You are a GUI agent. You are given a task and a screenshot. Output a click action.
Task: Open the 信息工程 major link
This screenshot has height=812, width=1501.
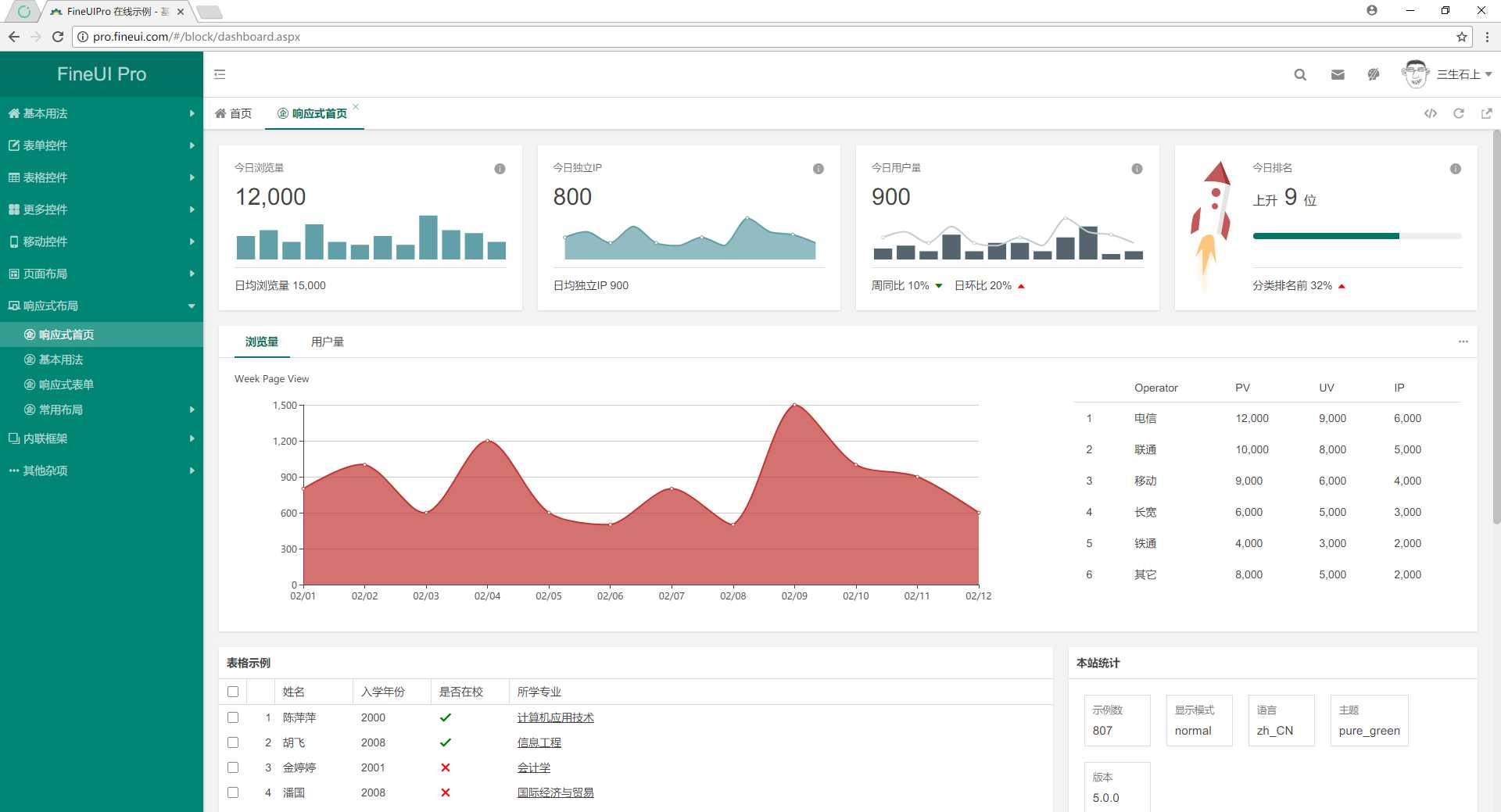point(539,742)
